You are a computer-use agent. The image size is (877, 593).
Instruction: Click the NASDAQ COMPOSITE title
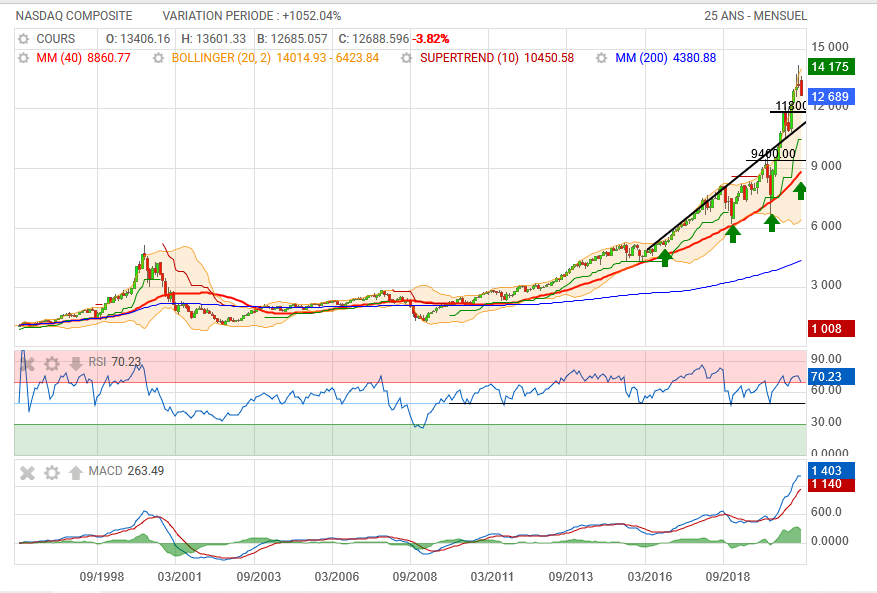(74, 16)
